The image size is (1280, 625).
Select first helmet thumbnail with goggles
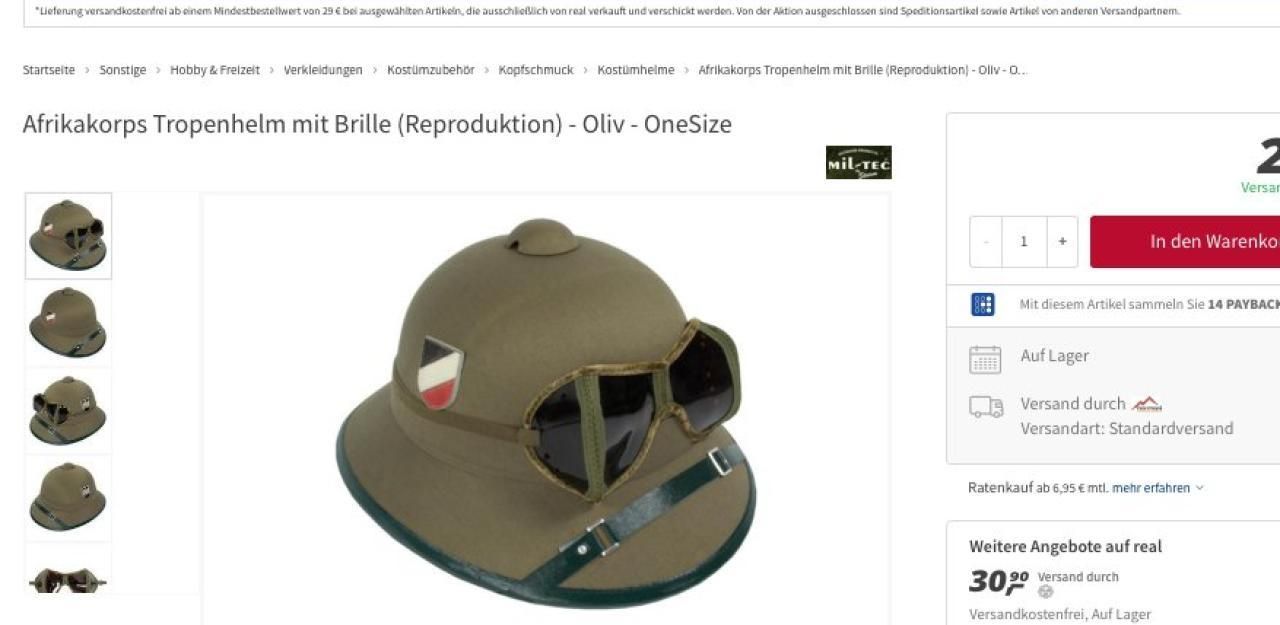coord(68,236)
